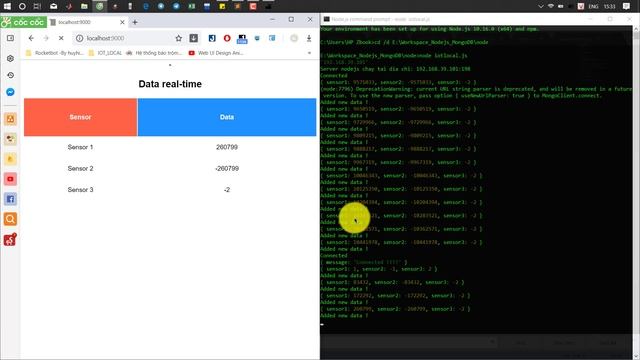Open the Windows notification center
The width and height of the screenshot is (640, 360).
[x=627, y=6]
